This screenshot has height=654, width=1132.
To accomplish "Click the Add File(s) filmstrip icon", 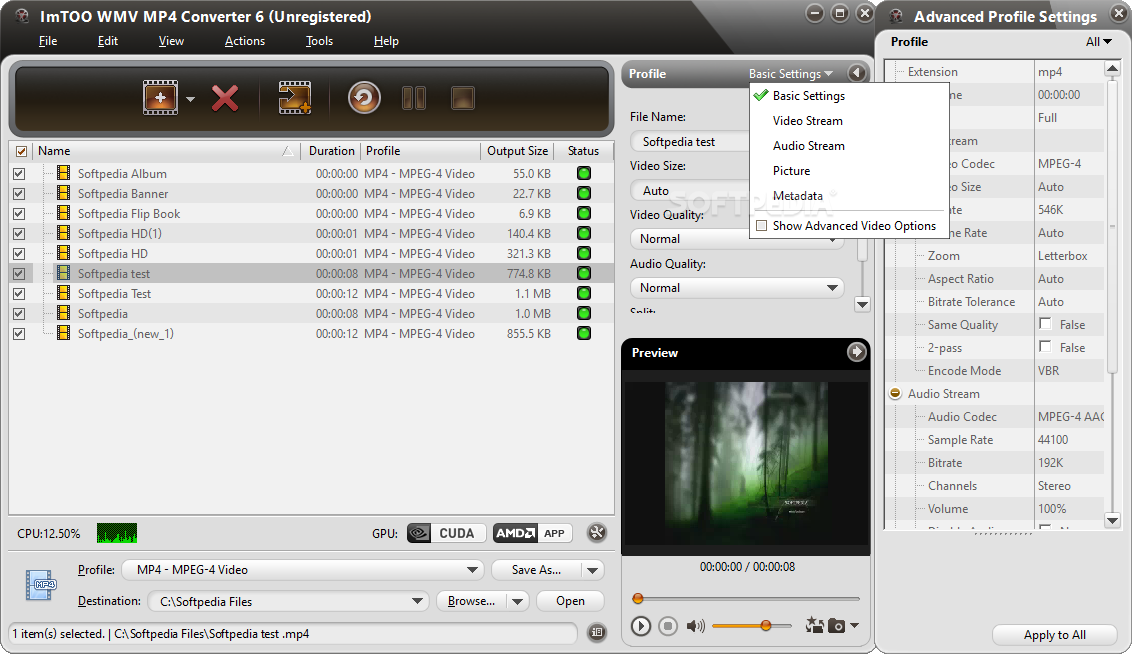I will (160, 97).
